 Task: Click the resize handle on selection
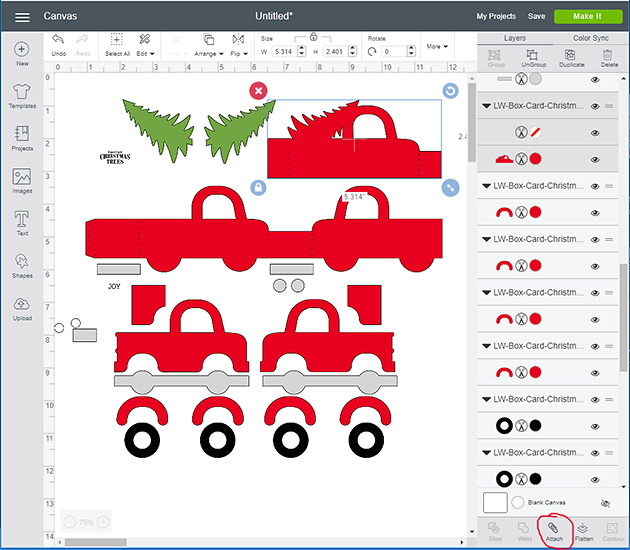coord(450,188)
